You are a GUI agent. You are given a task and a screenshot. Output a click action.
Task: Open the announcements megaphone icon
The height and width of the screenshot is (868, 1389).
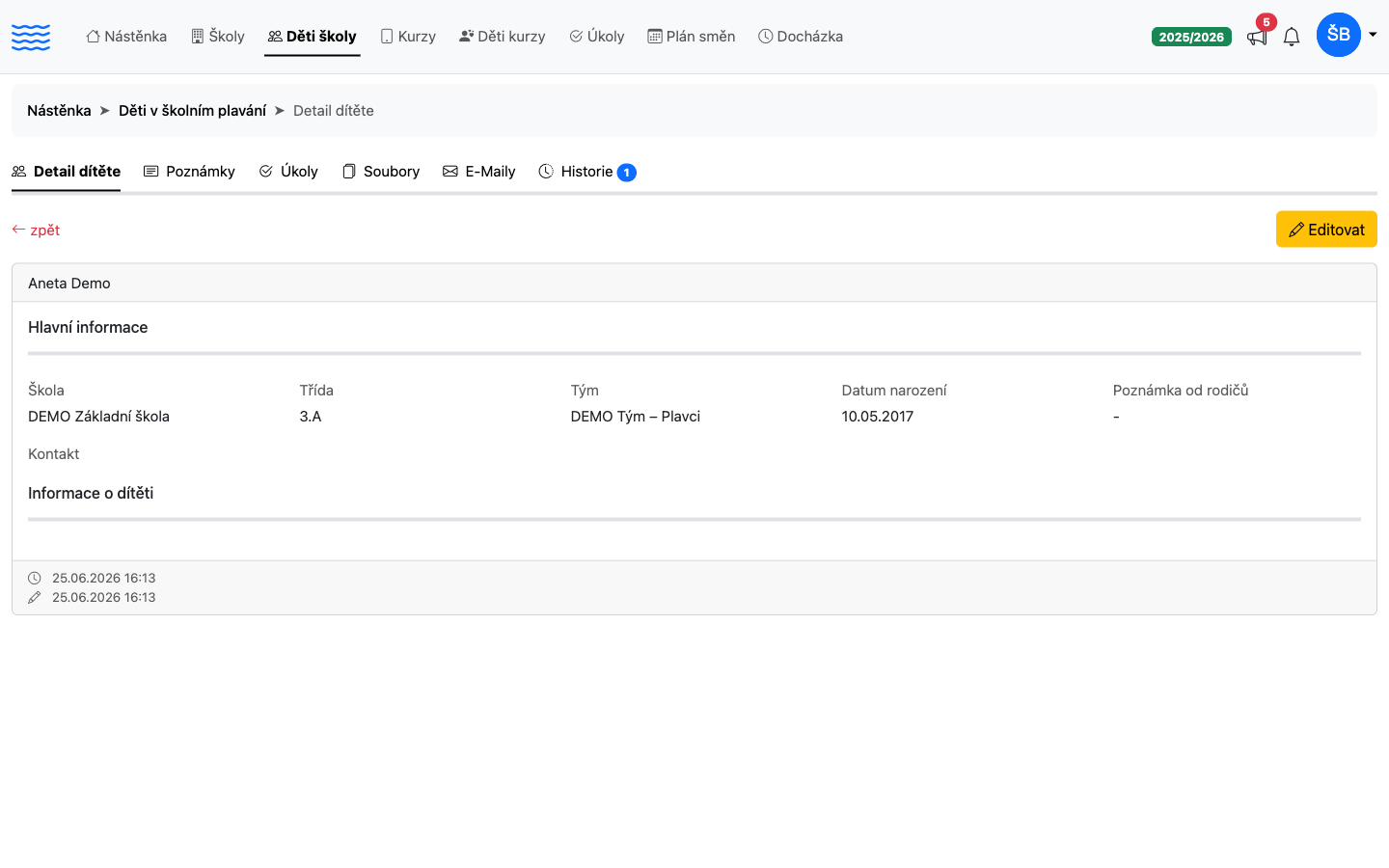(x=1257, y=37)
